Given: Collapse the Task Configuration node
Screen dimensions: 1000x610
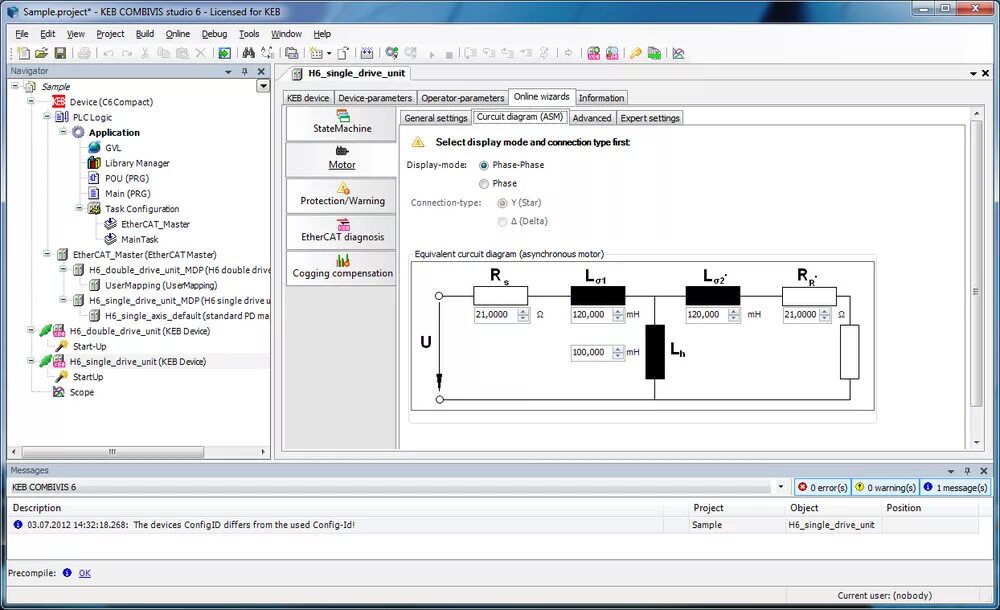Looking at the screenshot, I should (78, 208).
